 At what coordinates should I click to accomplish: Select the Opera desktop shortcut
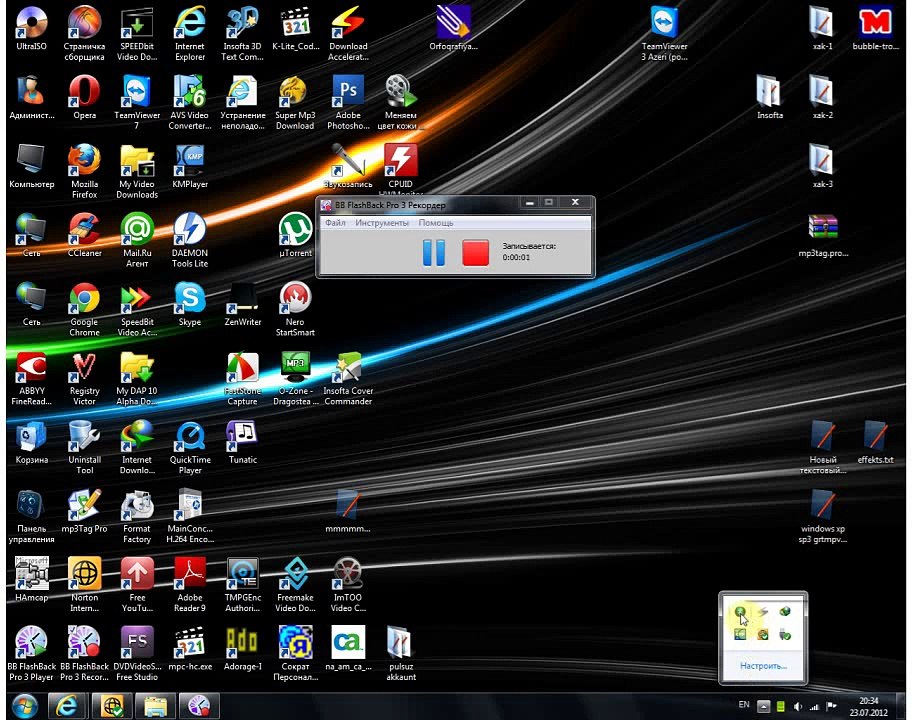[84, 98]
